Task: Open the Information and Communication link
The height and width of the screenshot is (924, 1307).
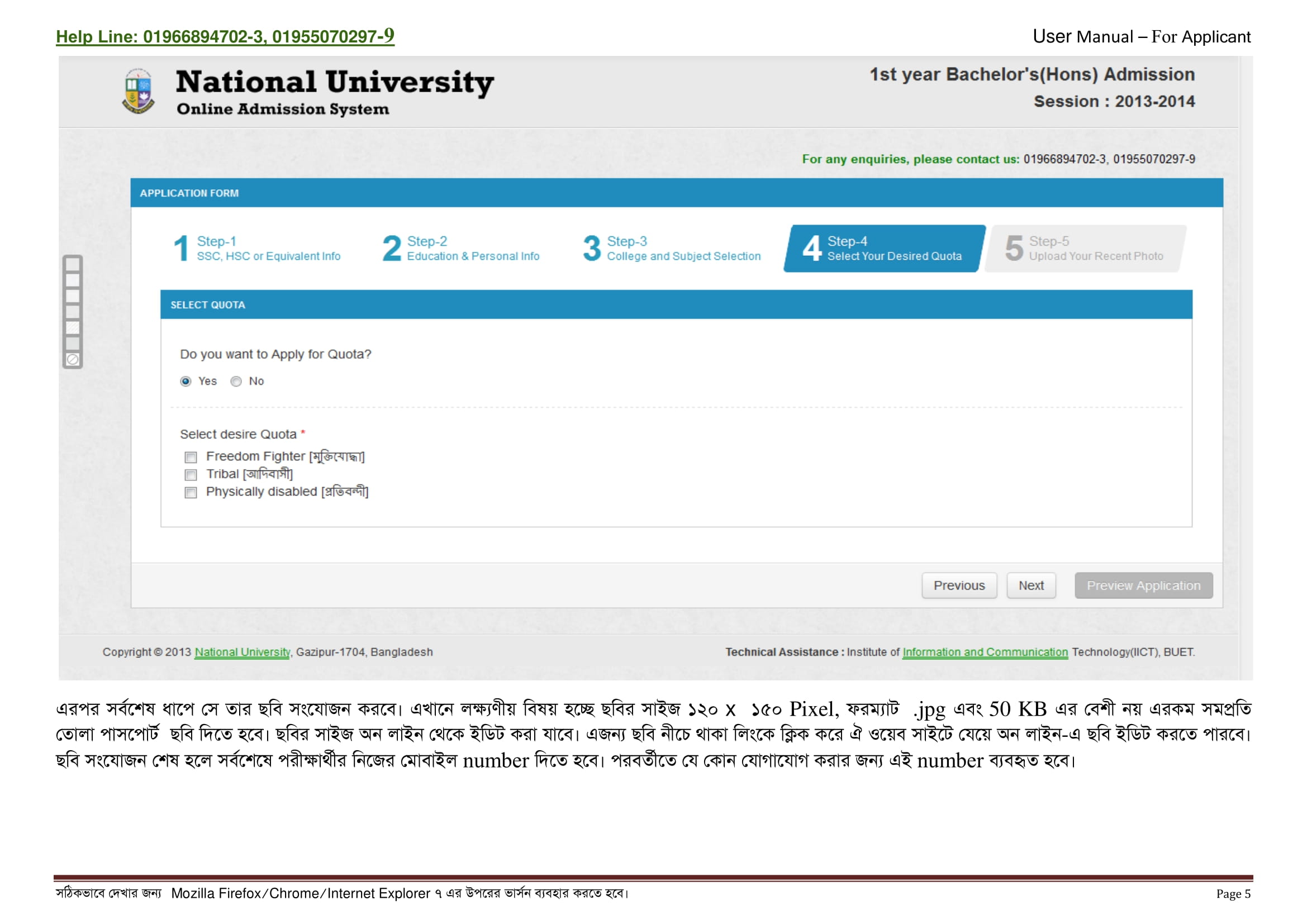Action: pos(985,652)
